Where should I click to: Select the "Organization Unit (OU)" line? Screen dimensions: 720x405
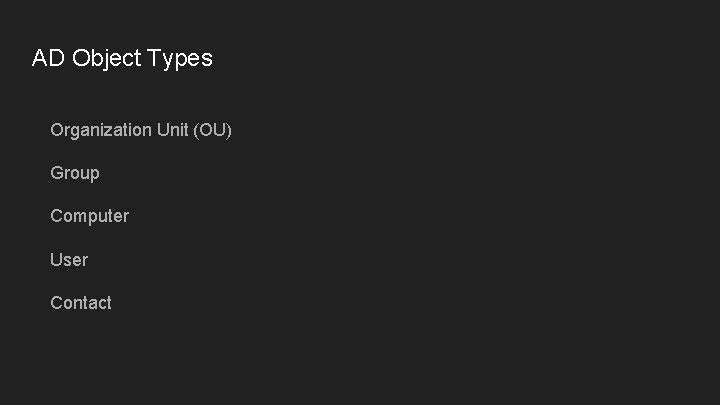pos(141,130)
